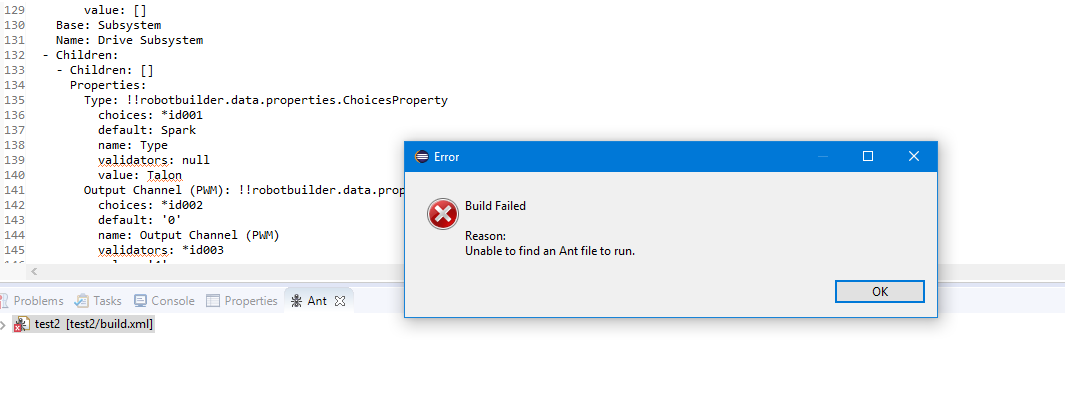Screen dimensions: 1065x405
Task: Maximize the Error dialog
Action: (867, 156)
